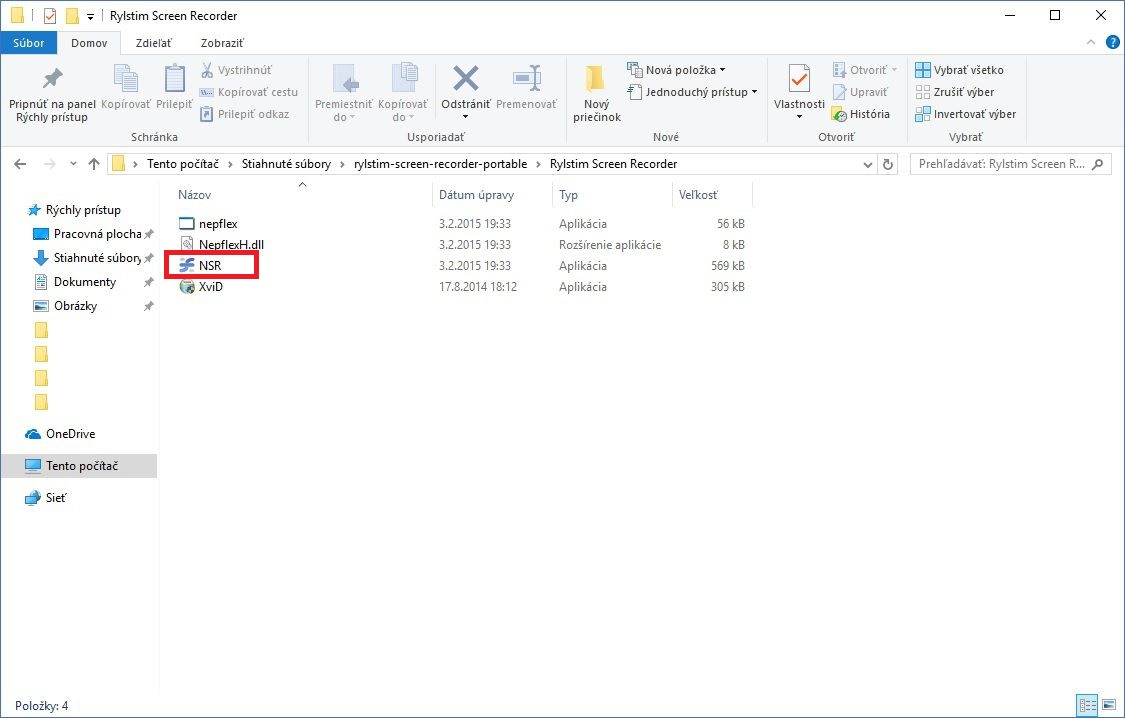The height and width of the screenshot is (718, 1125).
Task: Open Pracovná plocha in sidebar
Action: point(90,234)
